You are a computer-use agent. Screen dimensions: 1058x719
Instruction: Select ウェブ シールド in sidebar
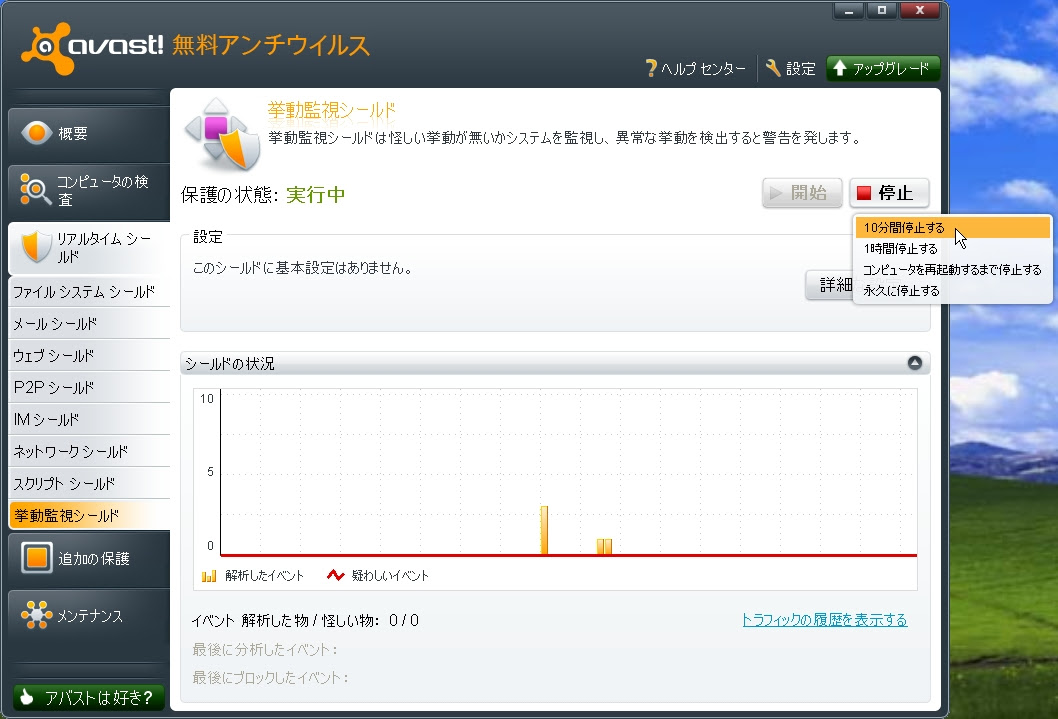pyautogui.click(x=89, y=355)
